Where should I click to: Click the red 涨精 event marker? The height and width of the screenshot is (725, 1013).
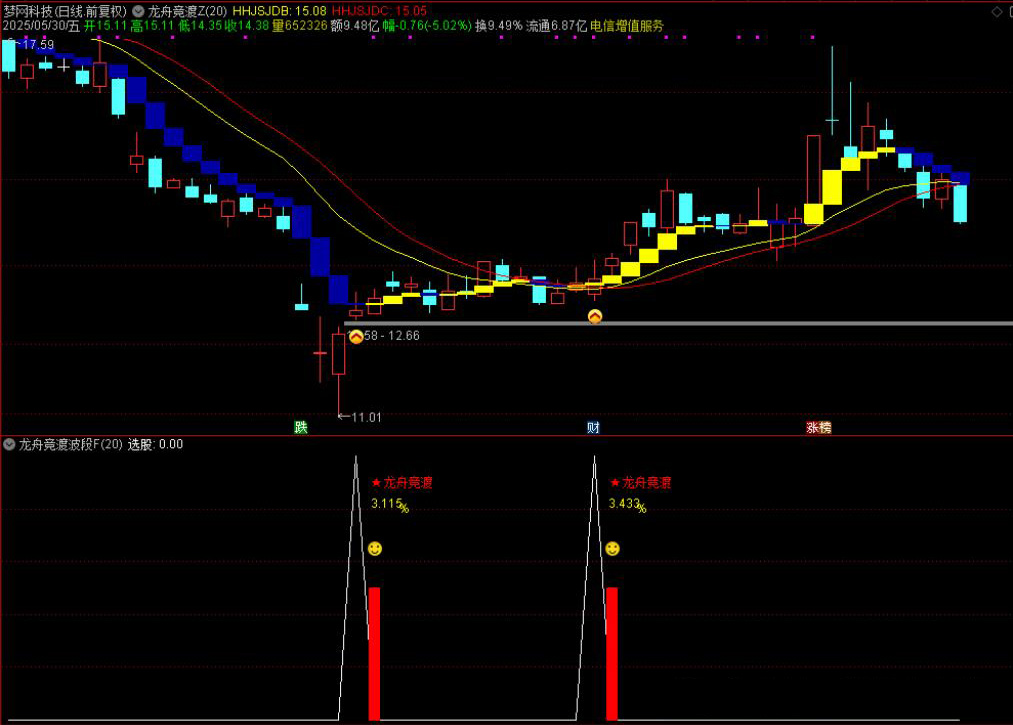coord(819,427)
